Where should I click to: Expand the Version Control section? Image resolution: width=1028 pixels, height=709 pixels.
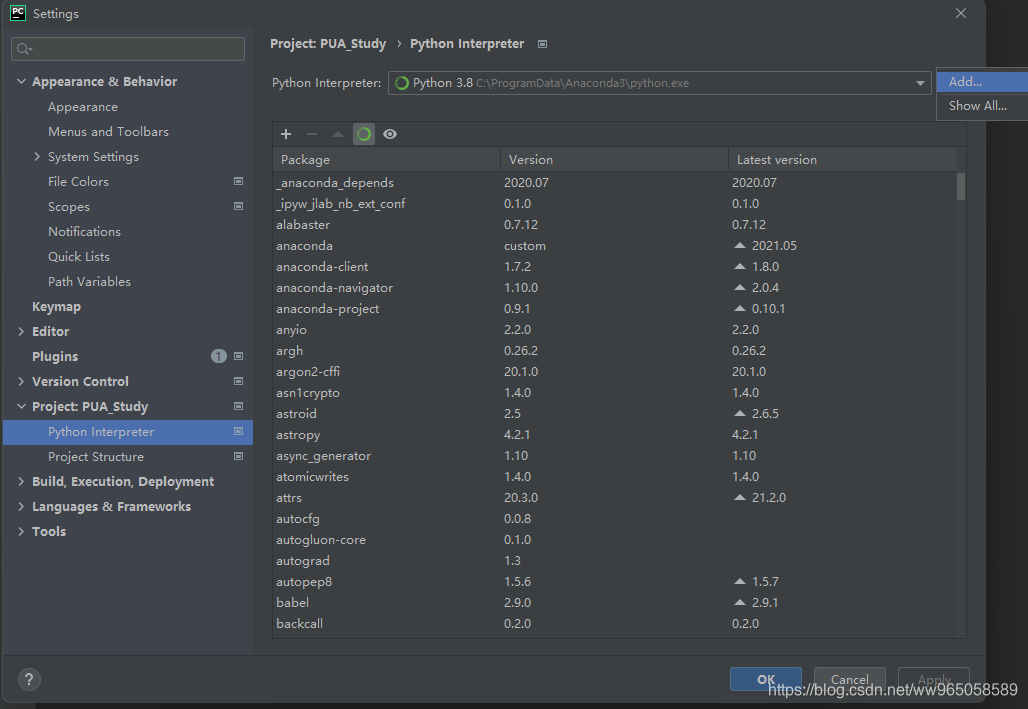(21, 381)
